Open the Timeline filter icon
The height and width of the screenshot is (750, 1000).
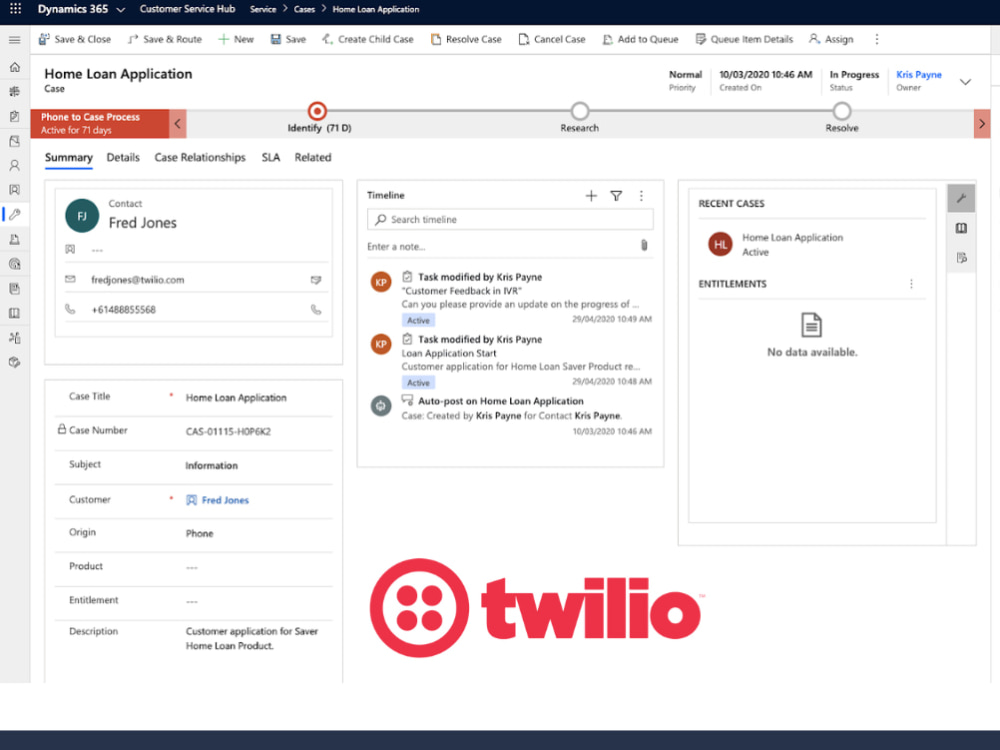click(x=616, y=196)
